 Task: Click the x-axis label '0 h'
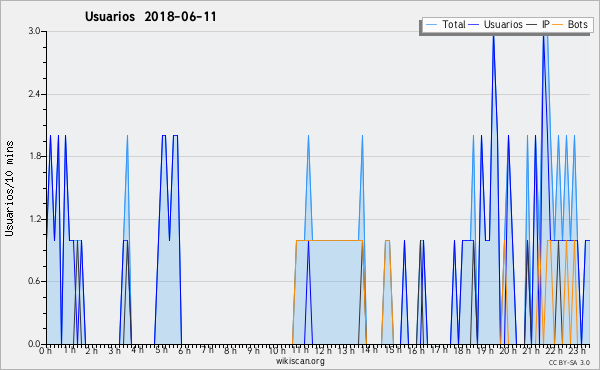click(x=45, y=350)
